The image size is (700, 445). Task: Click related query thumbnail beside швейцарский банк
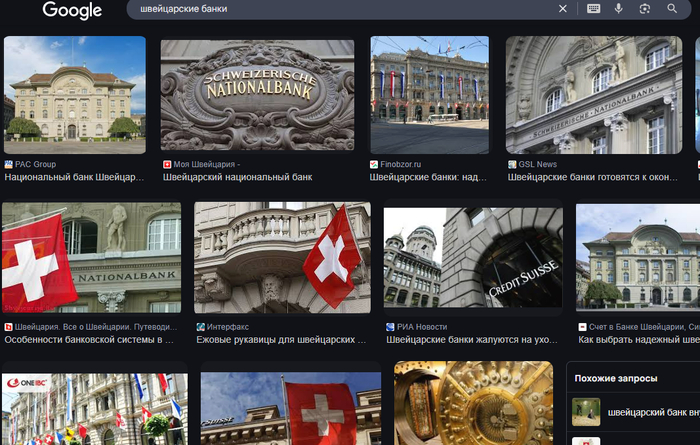[586, 412]
